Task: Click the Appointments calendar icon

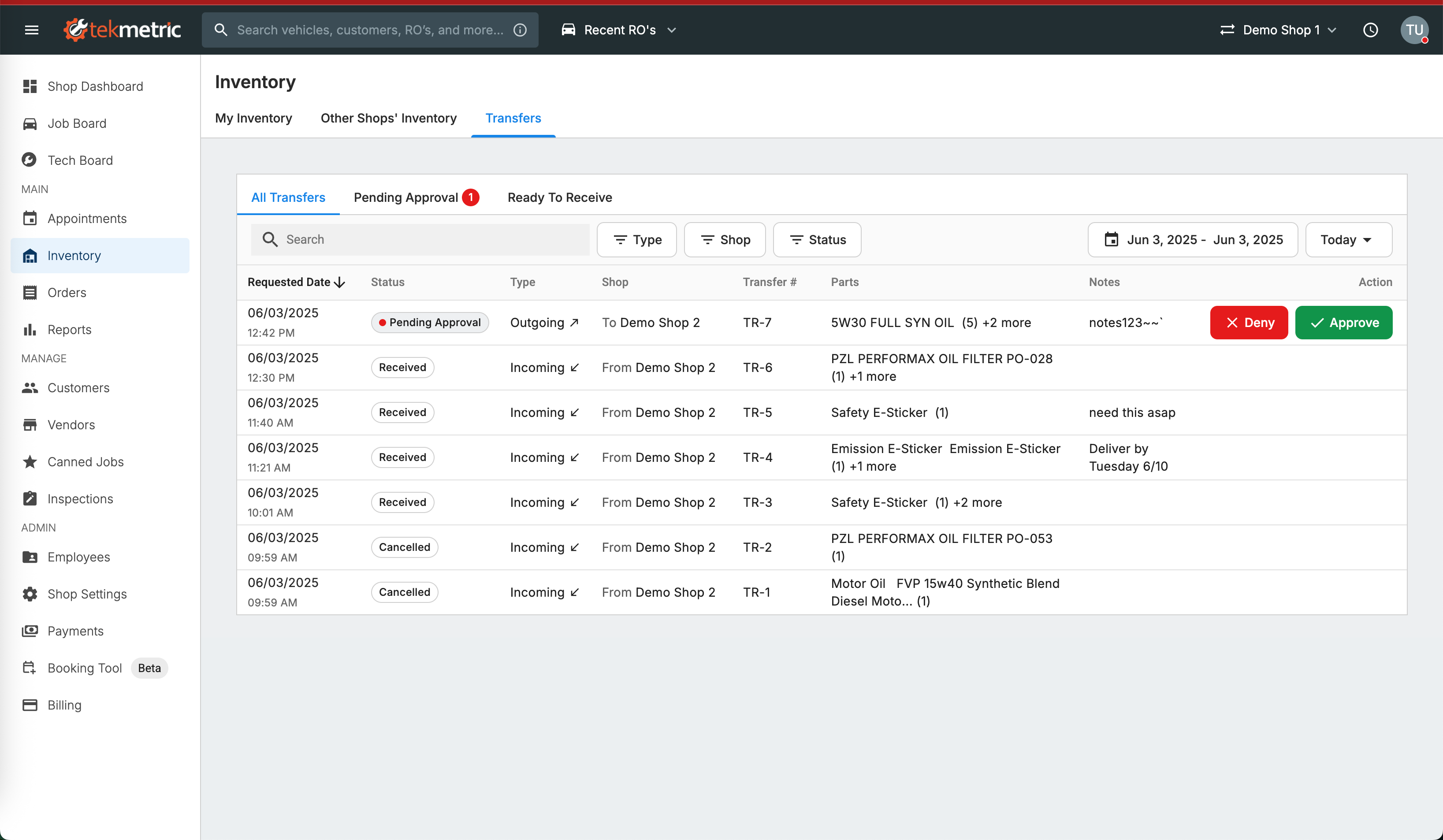Action: [x=30, y=219]
